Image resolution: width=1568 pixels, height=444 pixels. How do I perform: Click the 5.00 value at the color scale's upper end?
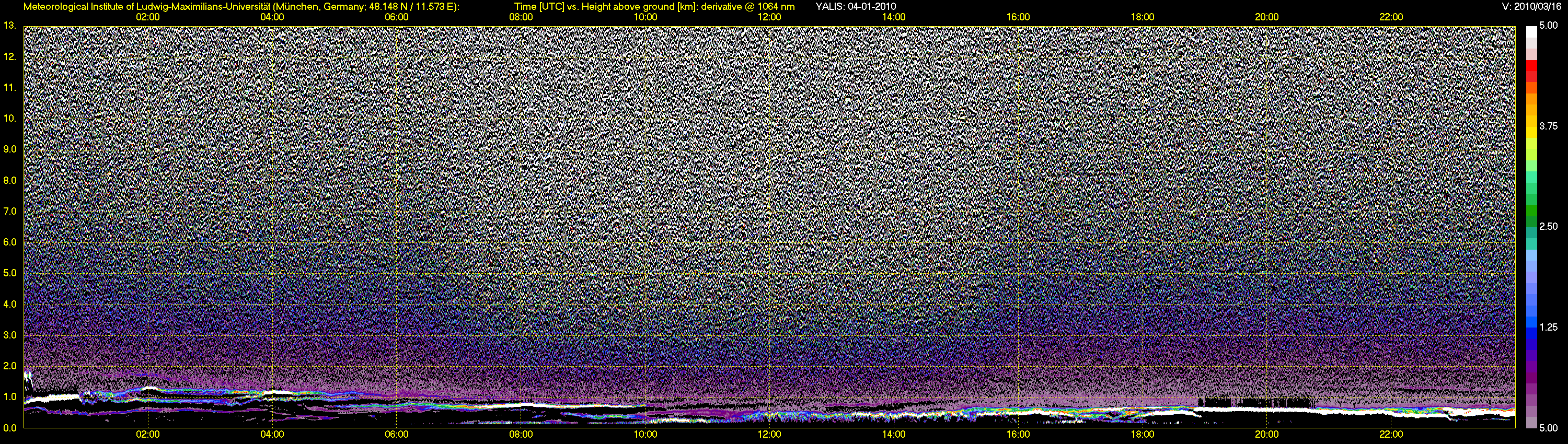(1549, 26)
